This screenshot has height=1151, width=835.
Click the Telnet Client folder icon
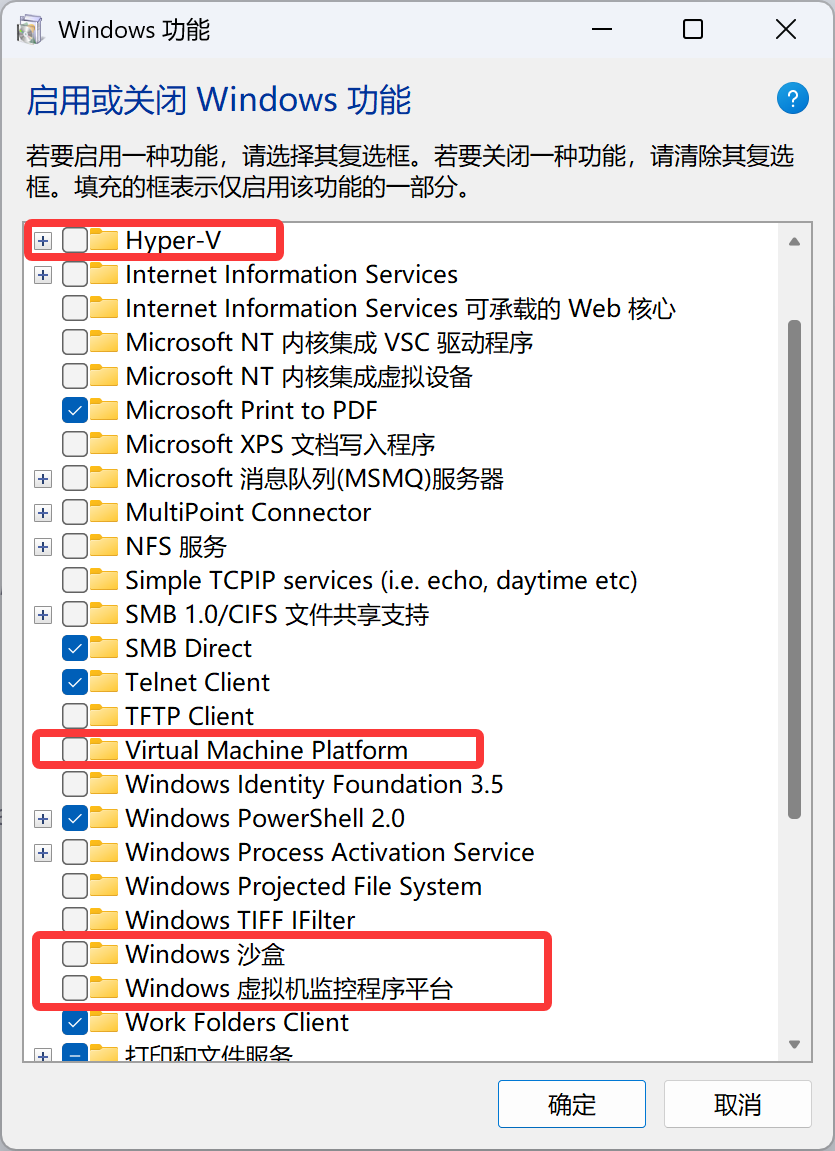[103, 682]
